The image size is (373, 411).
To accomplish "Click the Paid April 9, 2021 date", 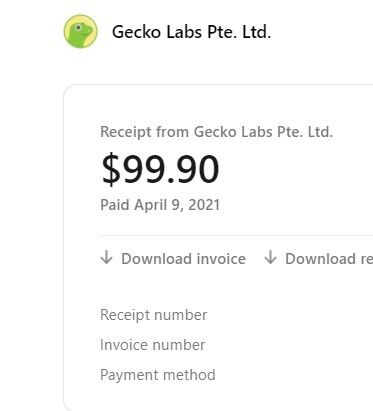I will (x=160, y=205).
